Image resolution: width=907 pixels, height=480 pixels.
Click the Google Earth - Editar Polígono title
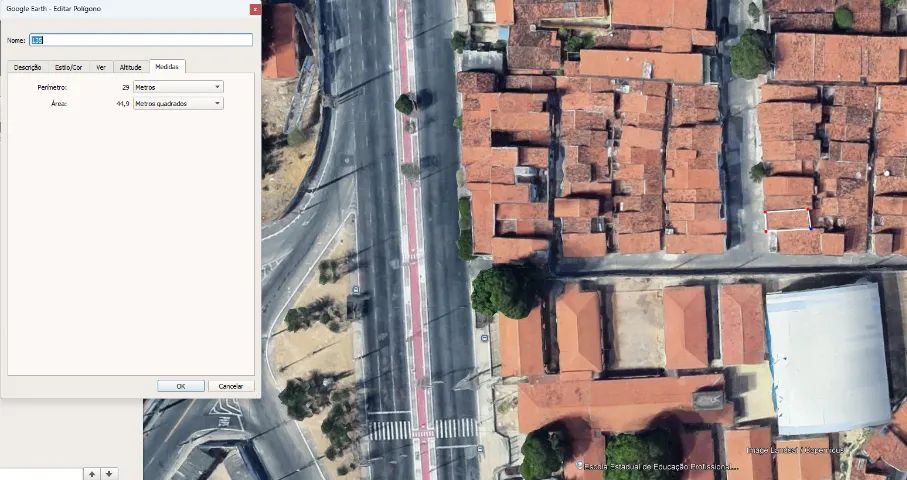click(x=54, y=9)
